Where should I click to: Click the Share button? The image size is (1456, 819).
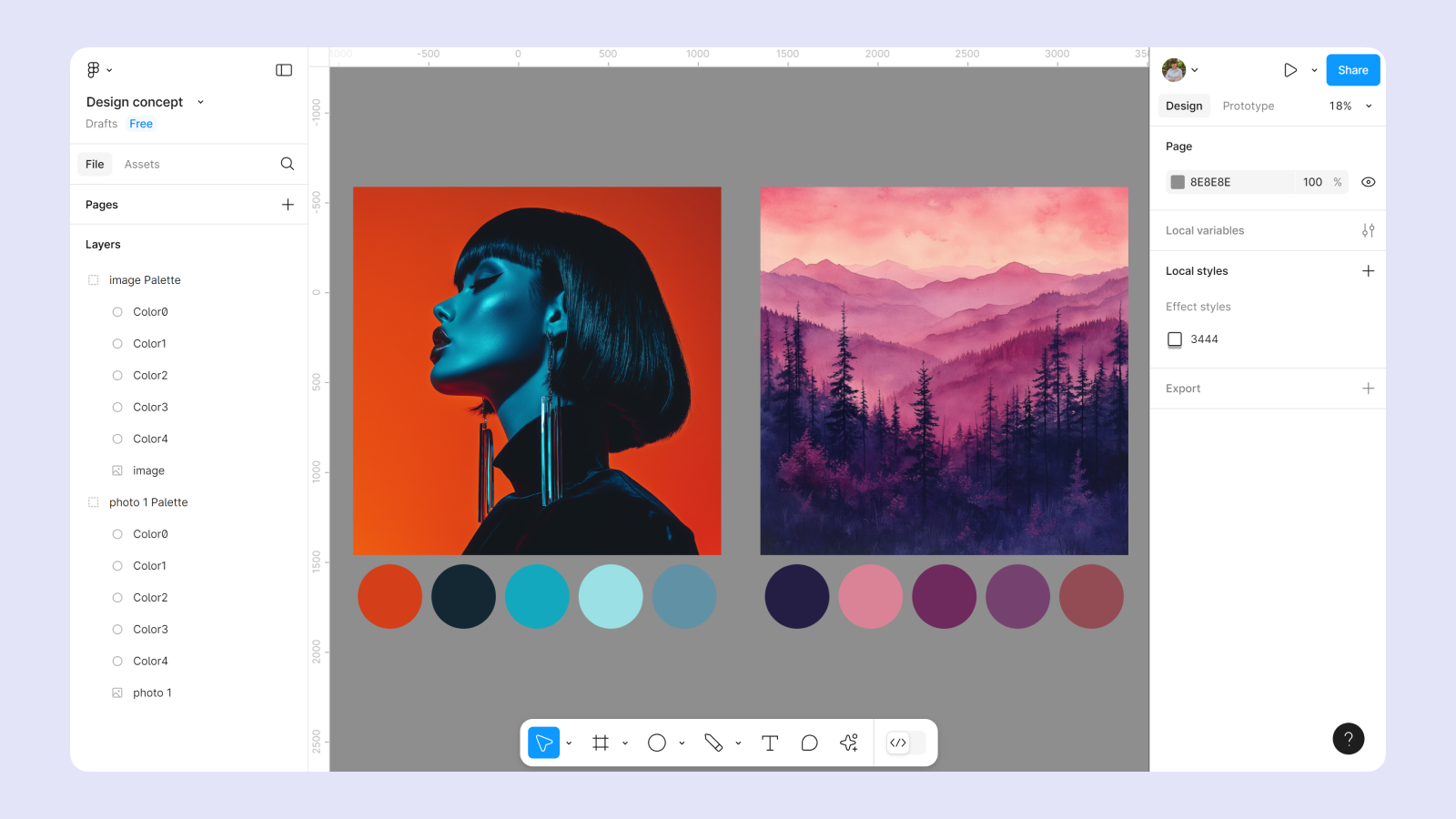(x=1352, y=69)
